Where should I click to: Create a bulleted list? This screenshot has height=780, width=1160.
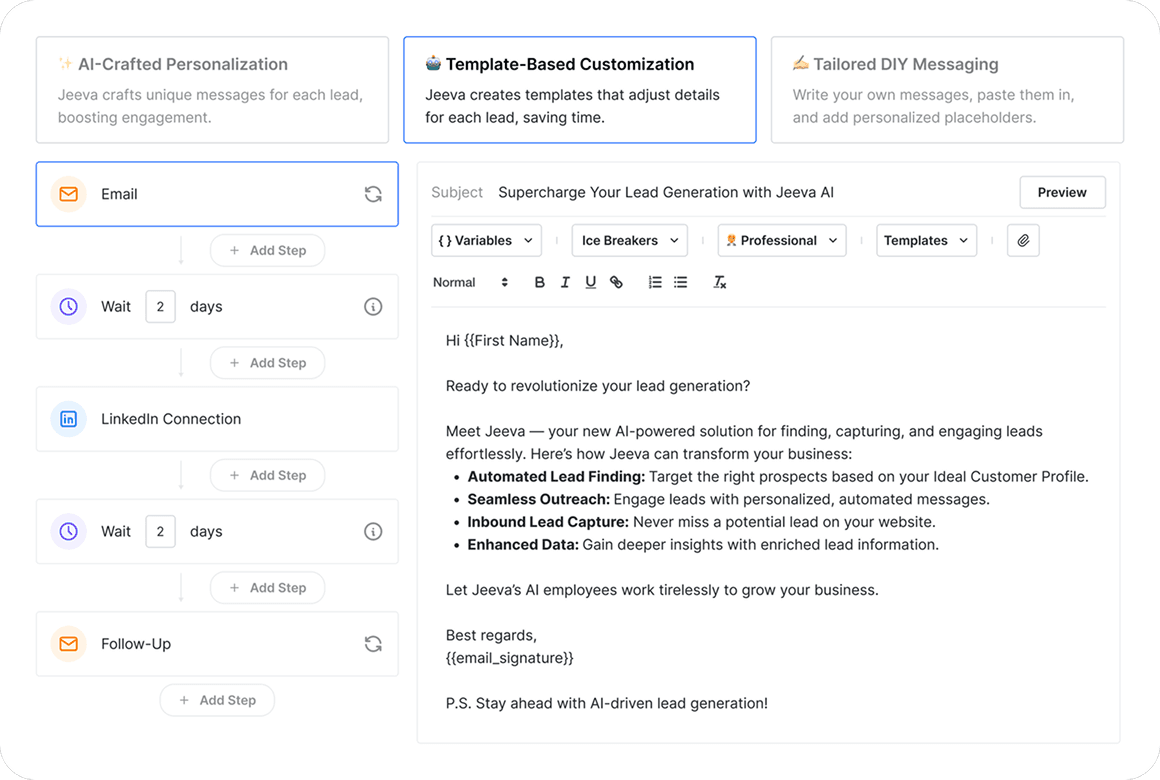click(x=681, y=282)
